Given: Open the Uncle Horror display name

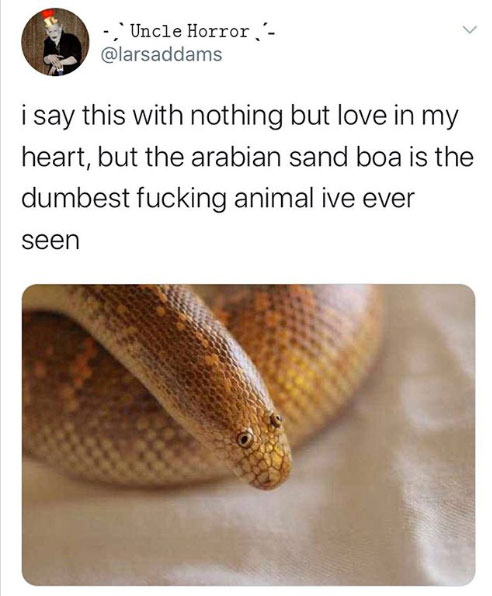Looking at the screenshot, I should tap(189, 31).
